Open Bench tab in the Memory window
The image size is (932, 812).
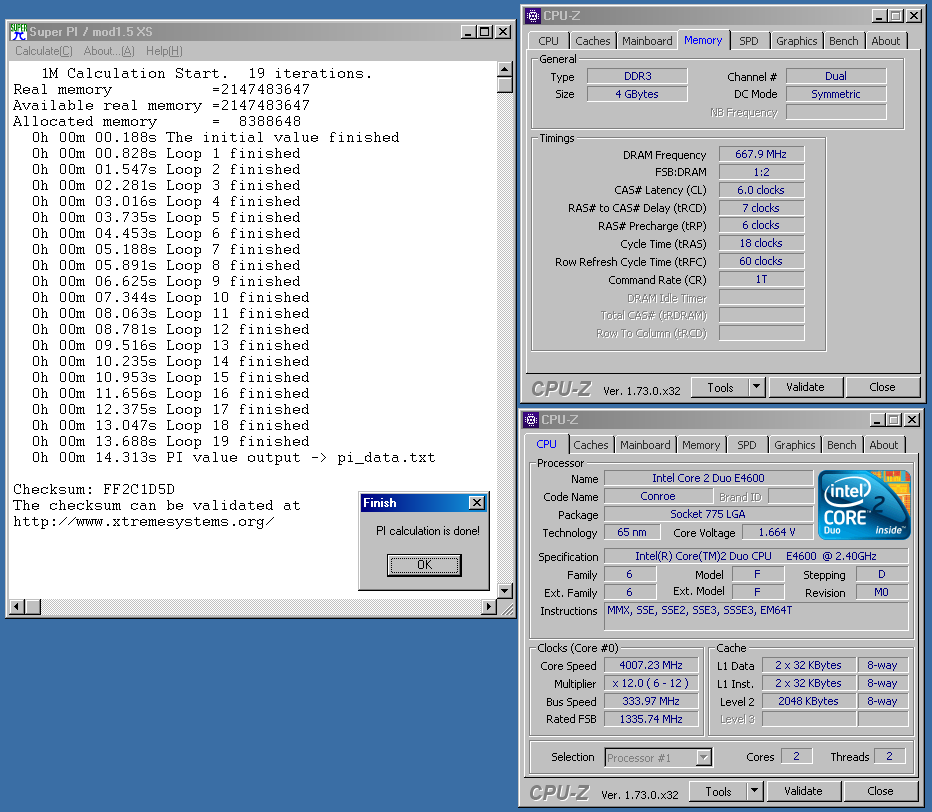[x=843, y=41]
